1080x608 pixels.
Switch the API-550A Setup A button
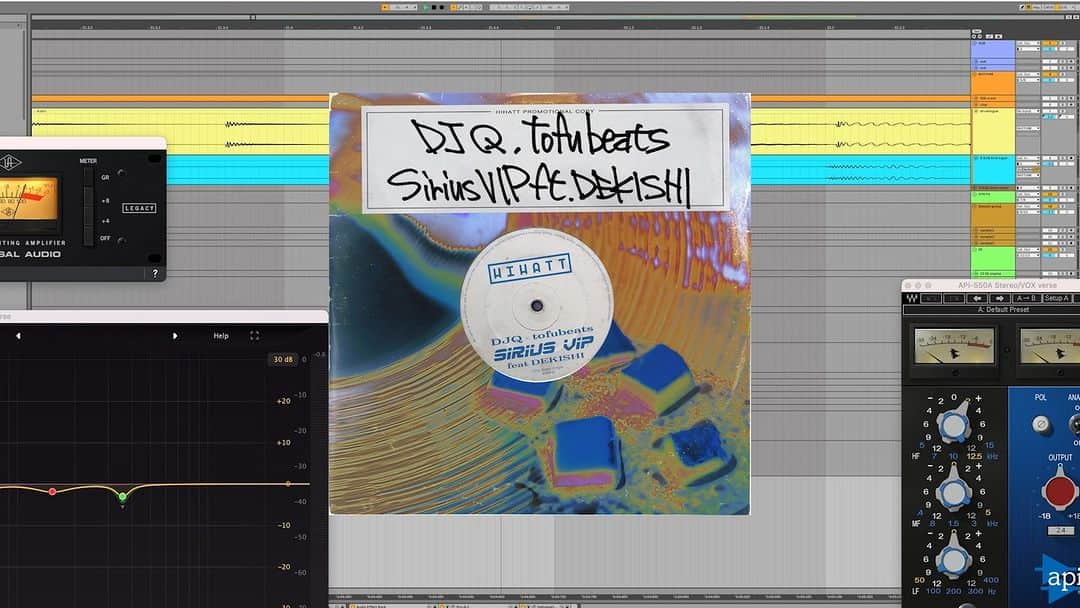click(x=1057, y=298)
